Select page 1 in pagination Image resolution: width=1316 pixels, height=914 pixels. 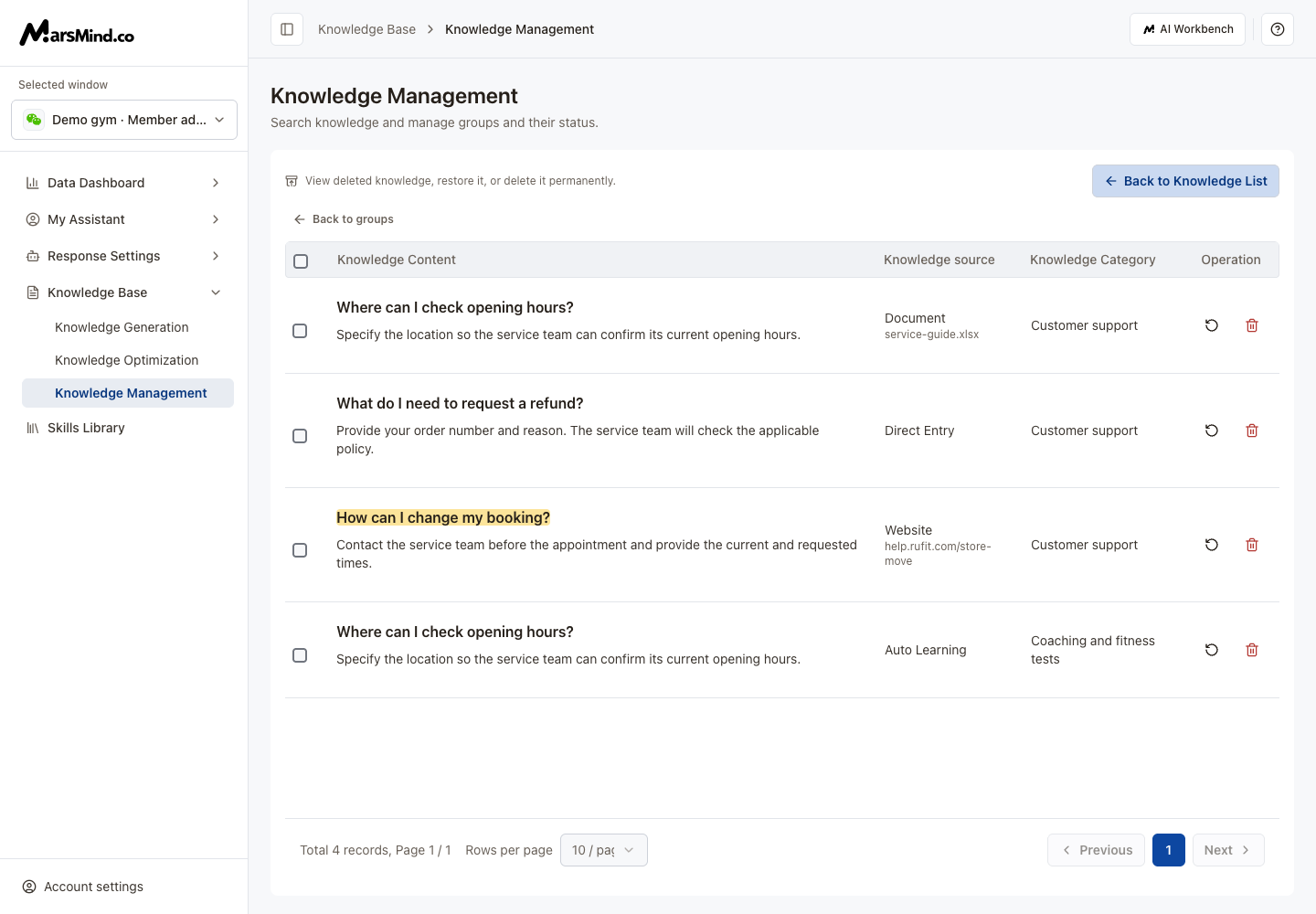tap(1169, 850)
